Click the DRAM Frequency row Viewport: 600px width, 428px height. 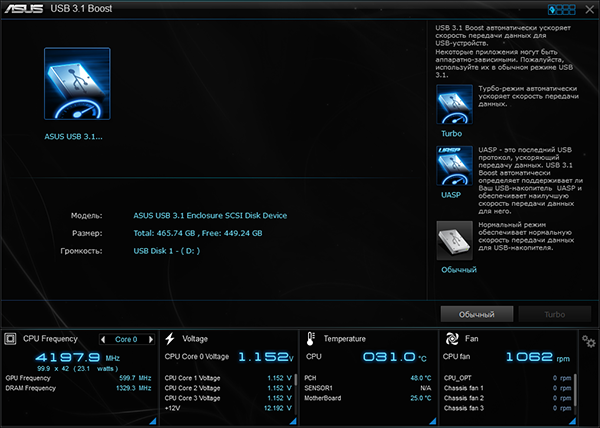[78, 388]
